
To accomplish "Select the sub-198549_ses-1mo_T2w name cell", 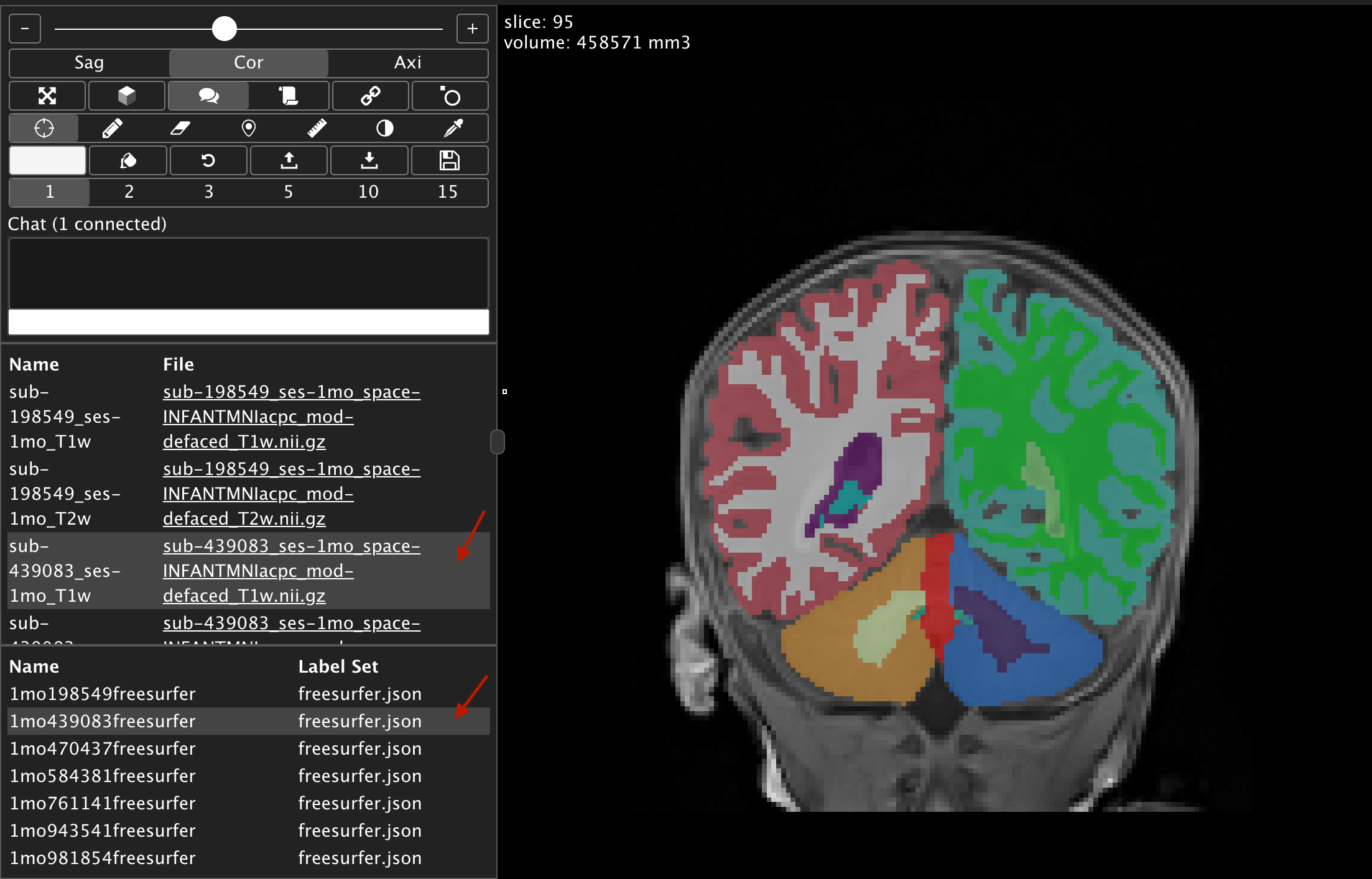I will click(x=65, y=494).
